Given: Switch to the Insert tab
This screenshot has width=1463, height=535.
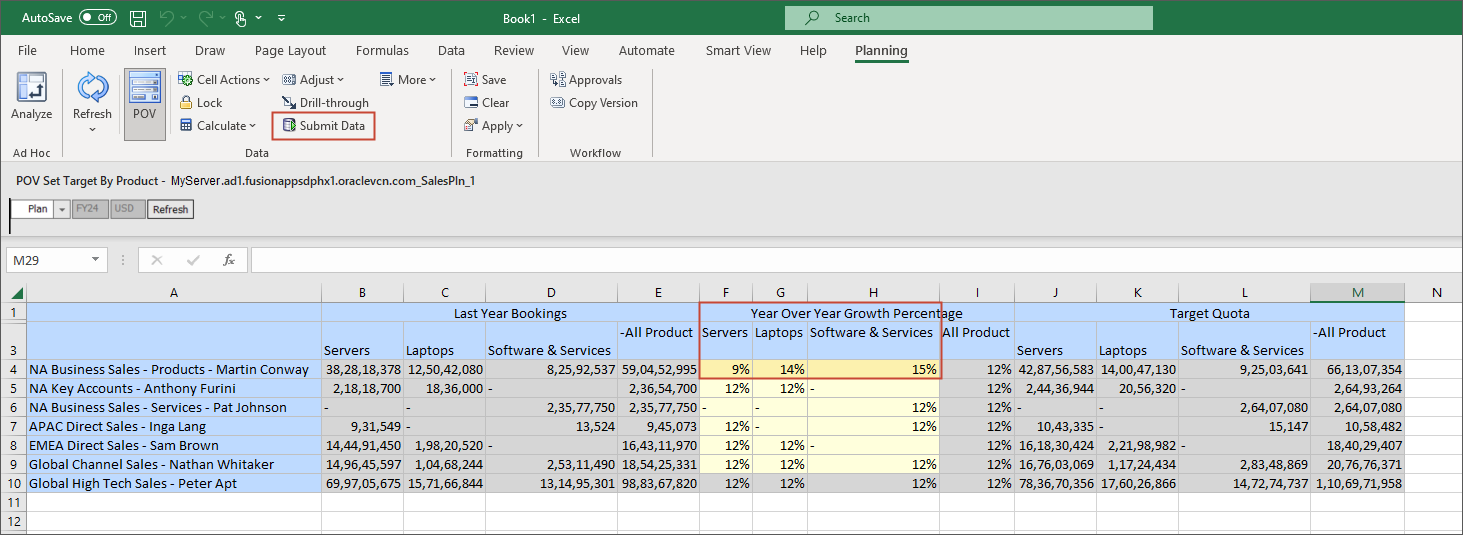Looking at the screenshot, I should point(150,51).
